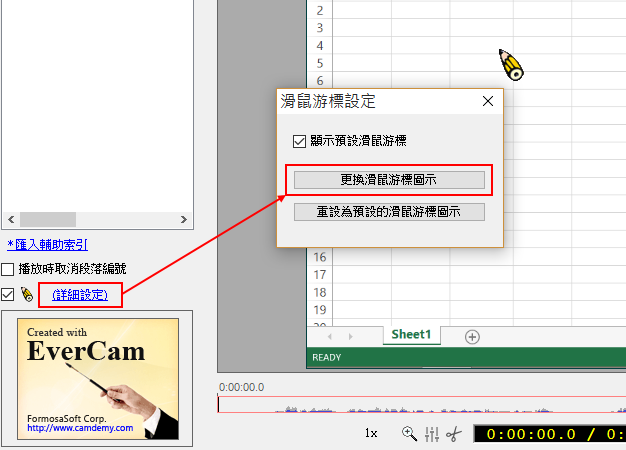This screenshot has height=450, width=626.
Task: Open the 詳細設定 link
Action: coord(80,295)
